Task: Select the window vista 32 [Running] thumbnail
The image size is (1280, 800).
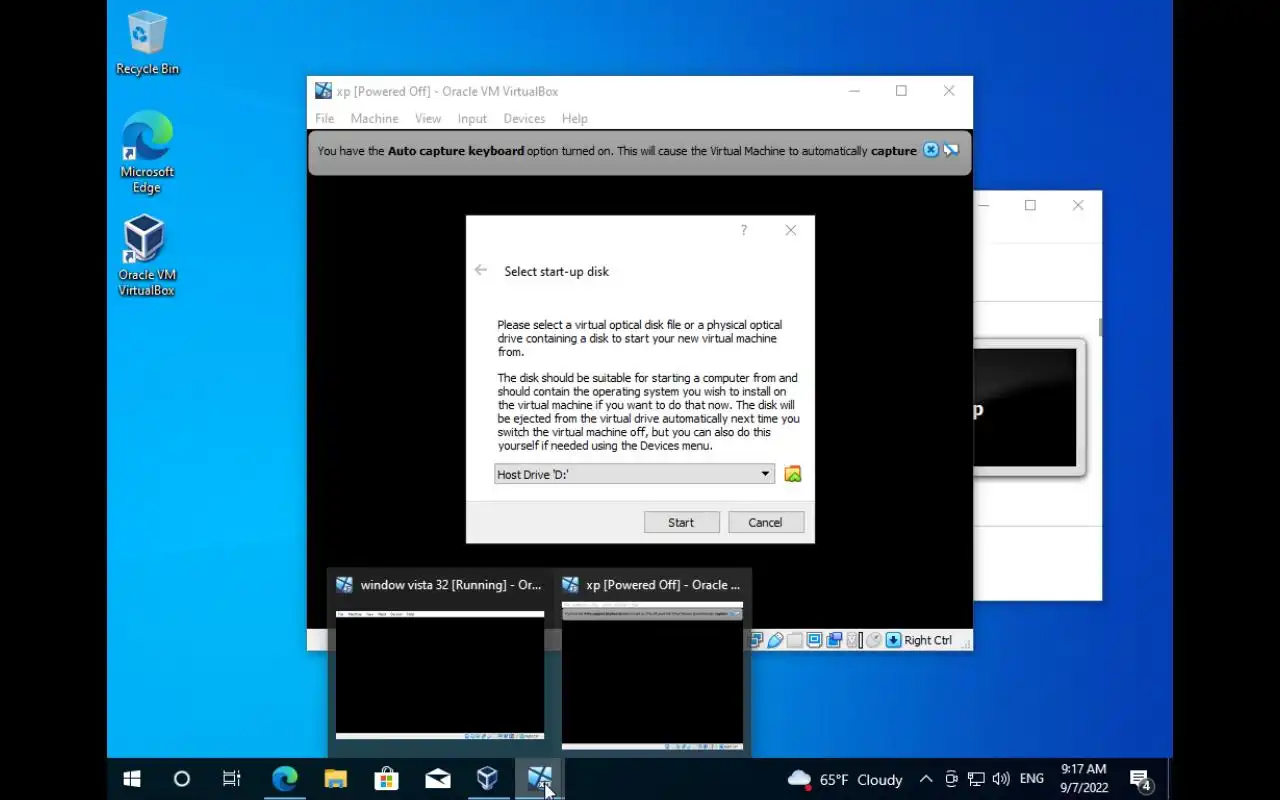Action: [440, 662]
